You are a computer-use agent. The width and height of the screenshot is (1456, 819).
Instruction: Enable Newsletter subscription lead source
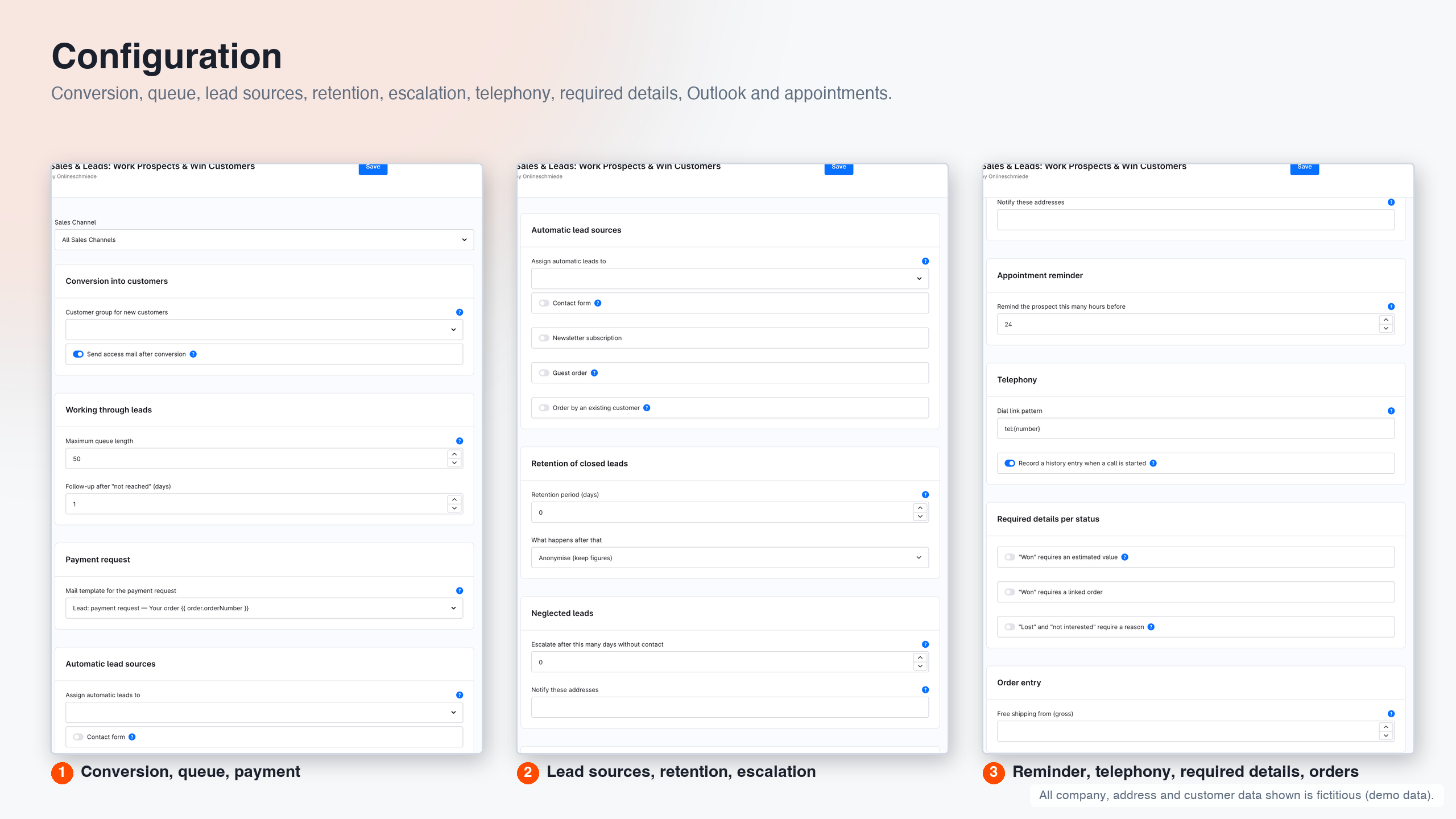pyautogui.click(x=544, y=338)
